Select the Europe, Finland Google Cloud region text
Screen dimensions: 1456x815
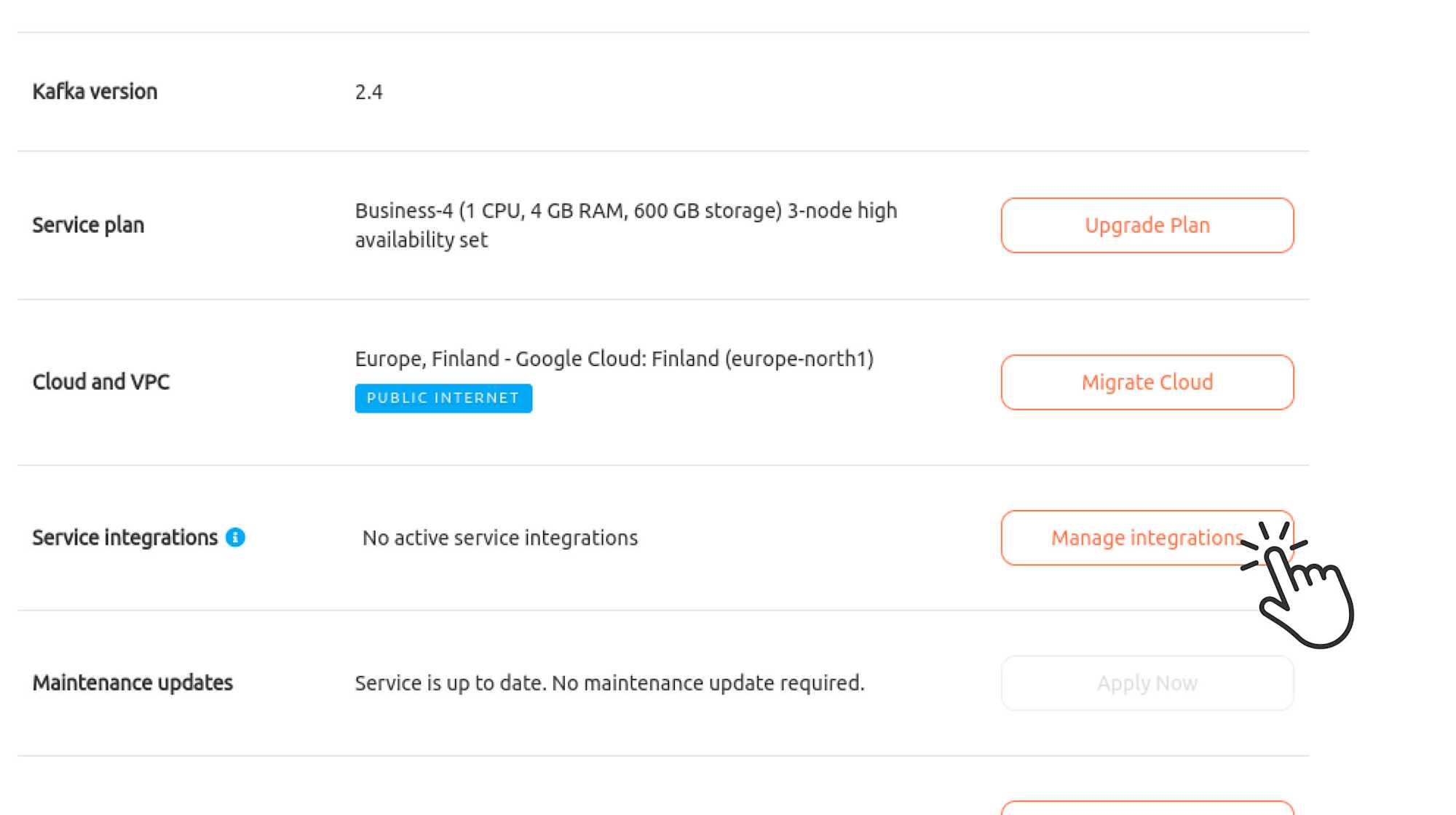coord(614,359)
